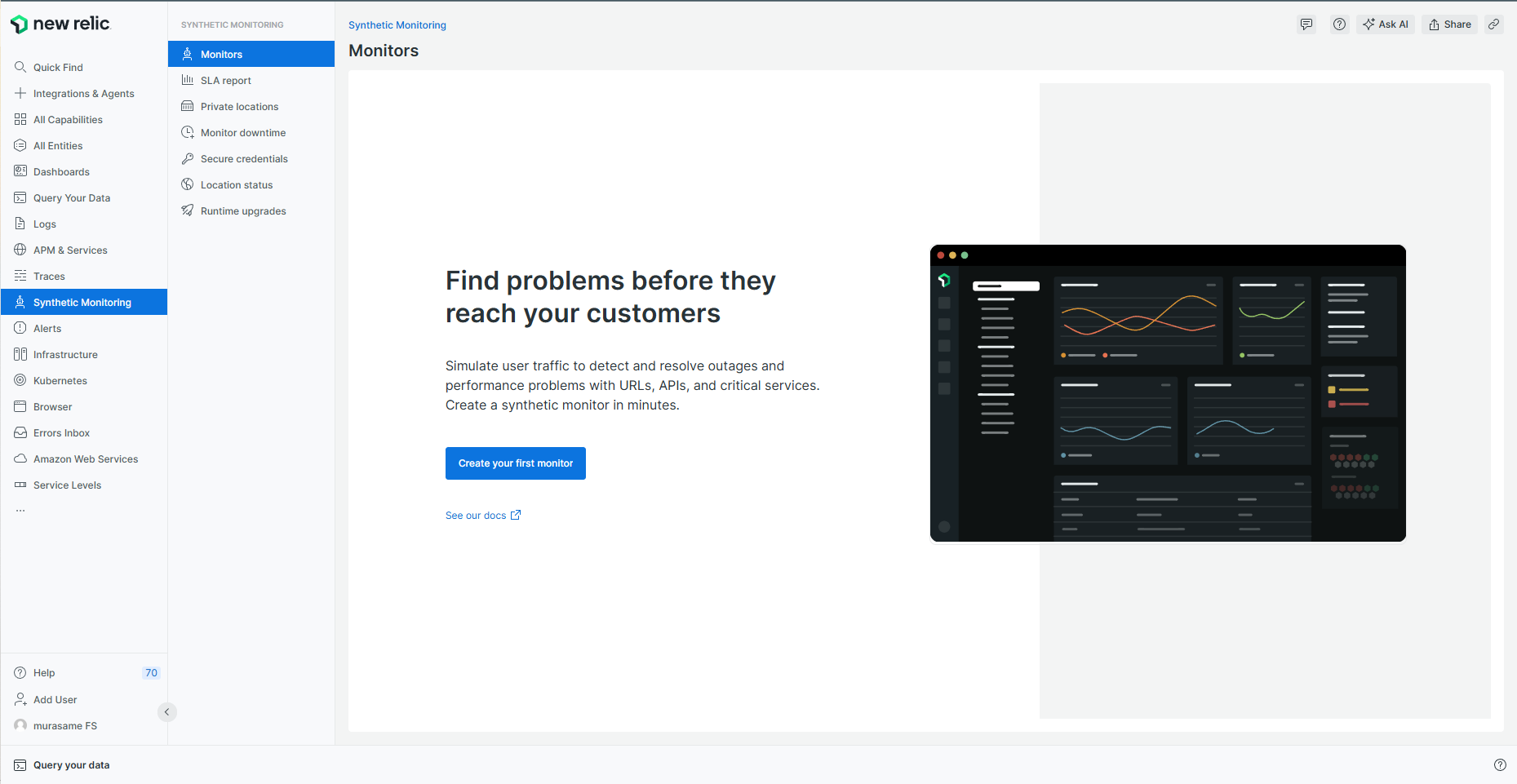1517x784 pixels.
Task: Click the Integrations & Agents plus icon
Action: (20, 93)
